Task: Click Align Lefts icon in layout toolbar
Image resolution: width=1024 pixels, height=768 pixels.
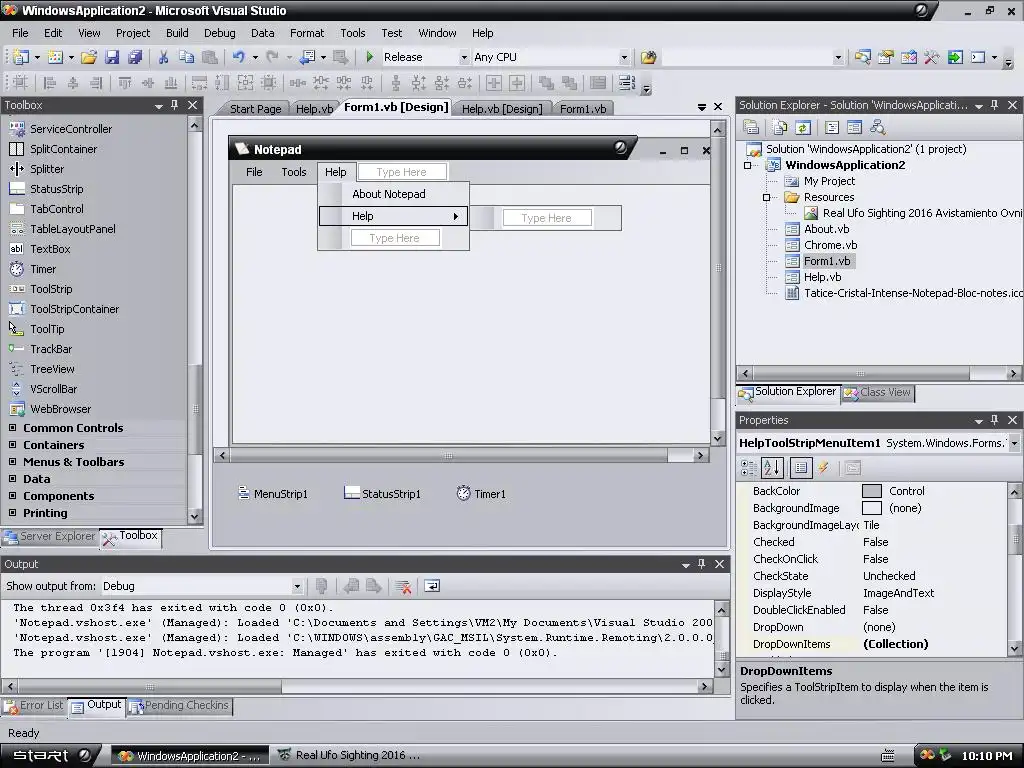Action: [x=50, y=83]
